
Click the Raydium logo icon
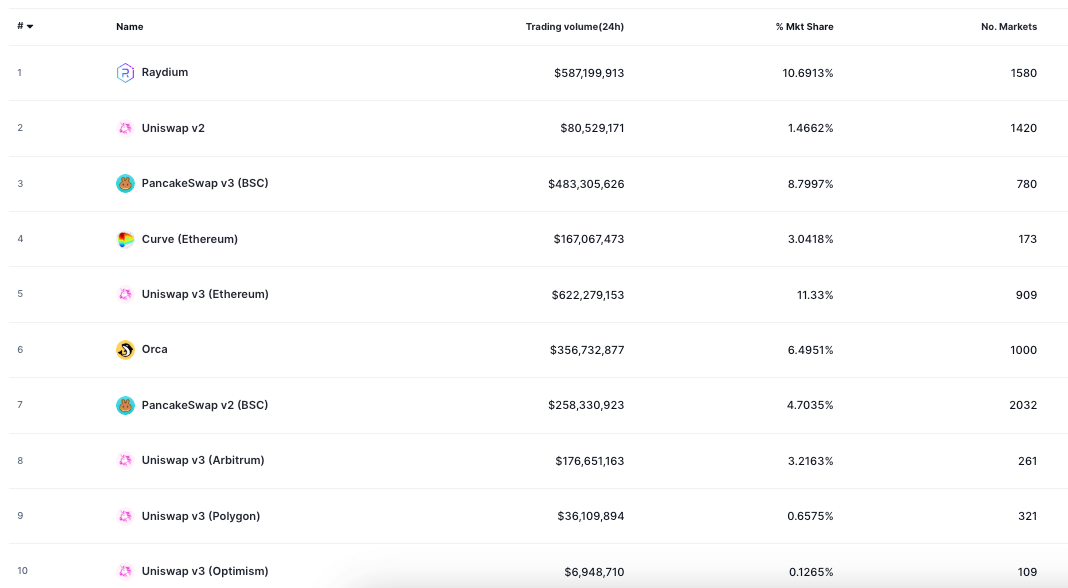pos(125,72)
